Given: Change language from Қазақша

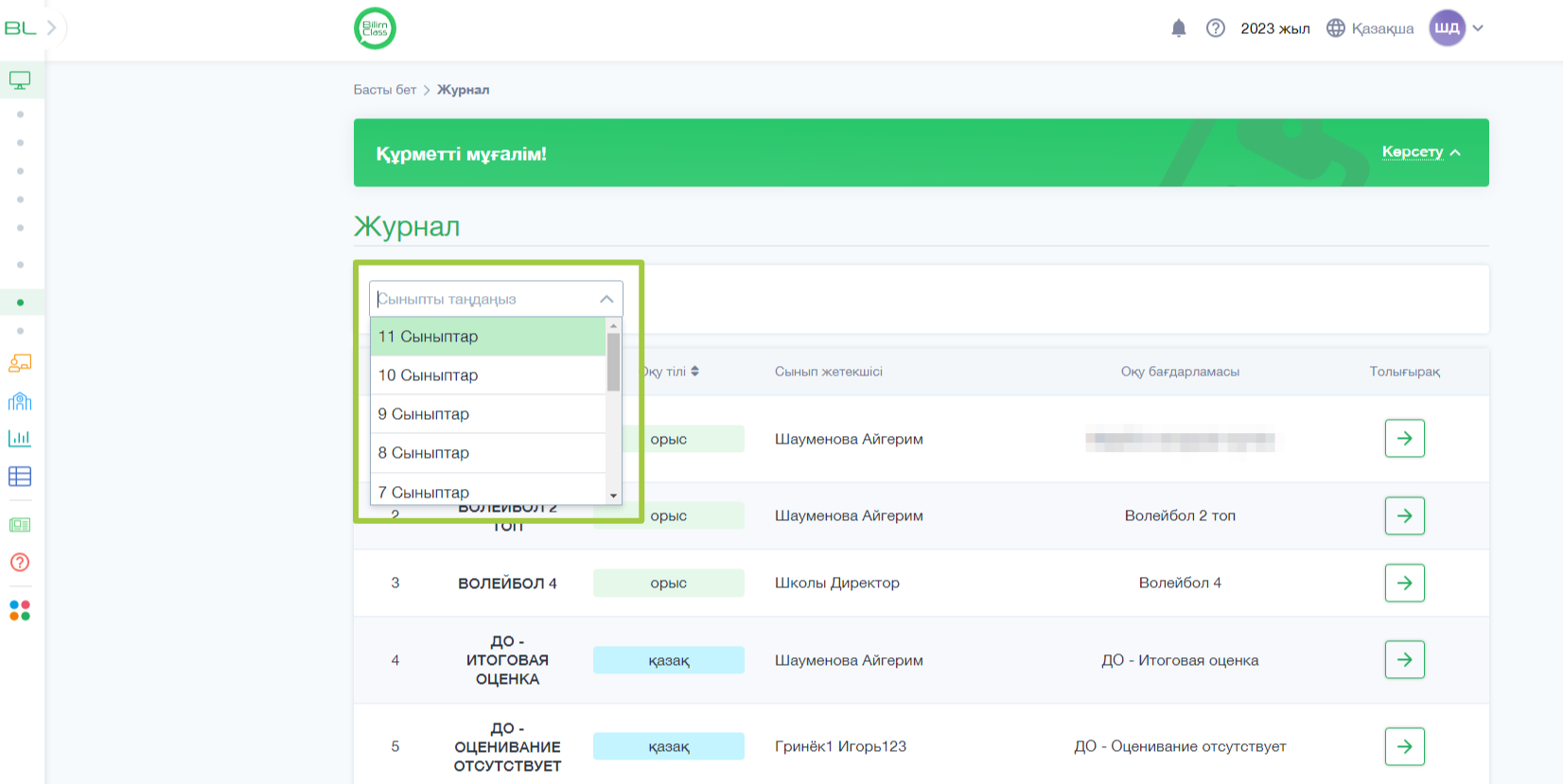Looking at the screenshot, I should [1382, 28].
